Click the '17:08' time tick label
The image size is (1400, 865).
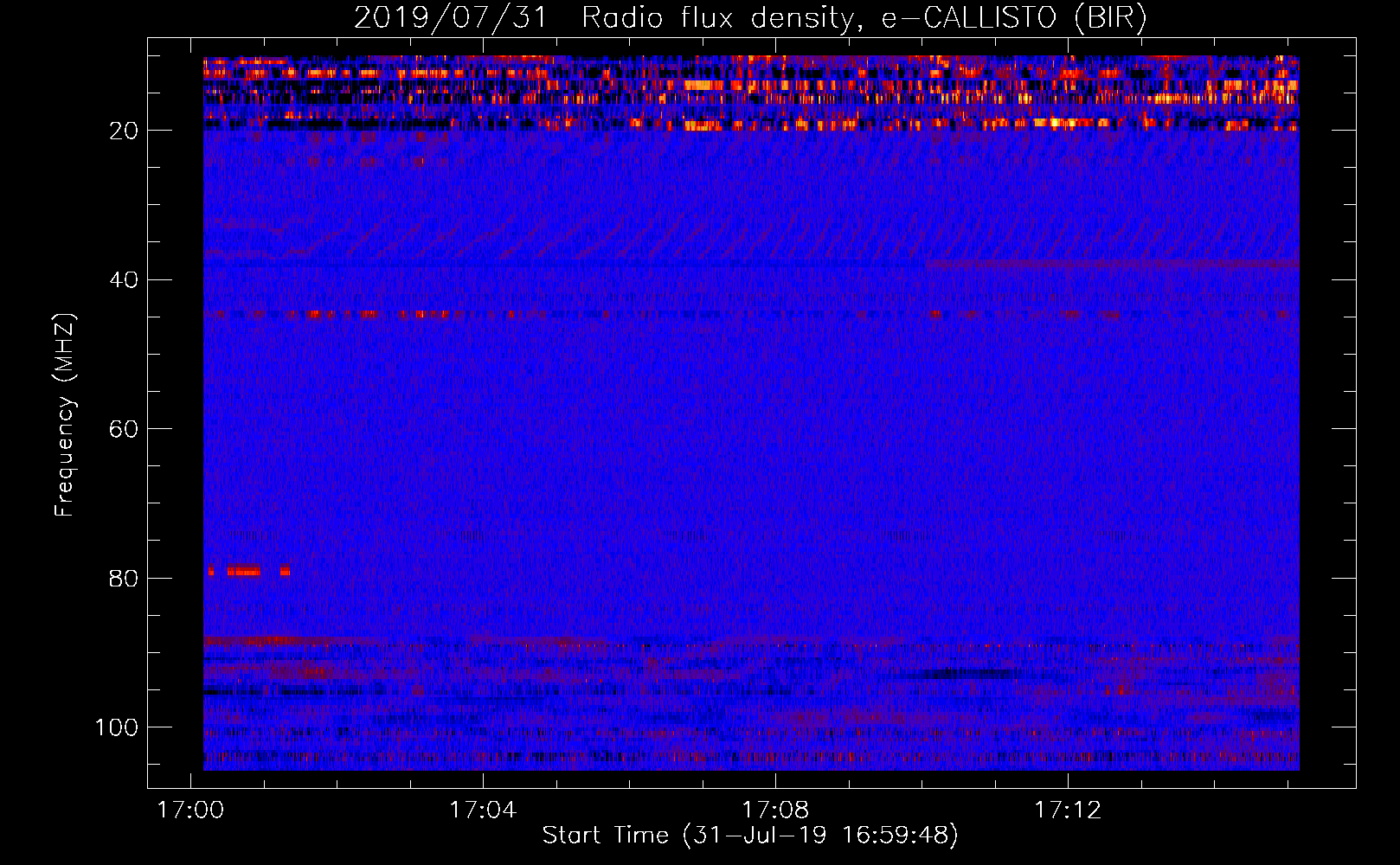click(x=775, y=811)
